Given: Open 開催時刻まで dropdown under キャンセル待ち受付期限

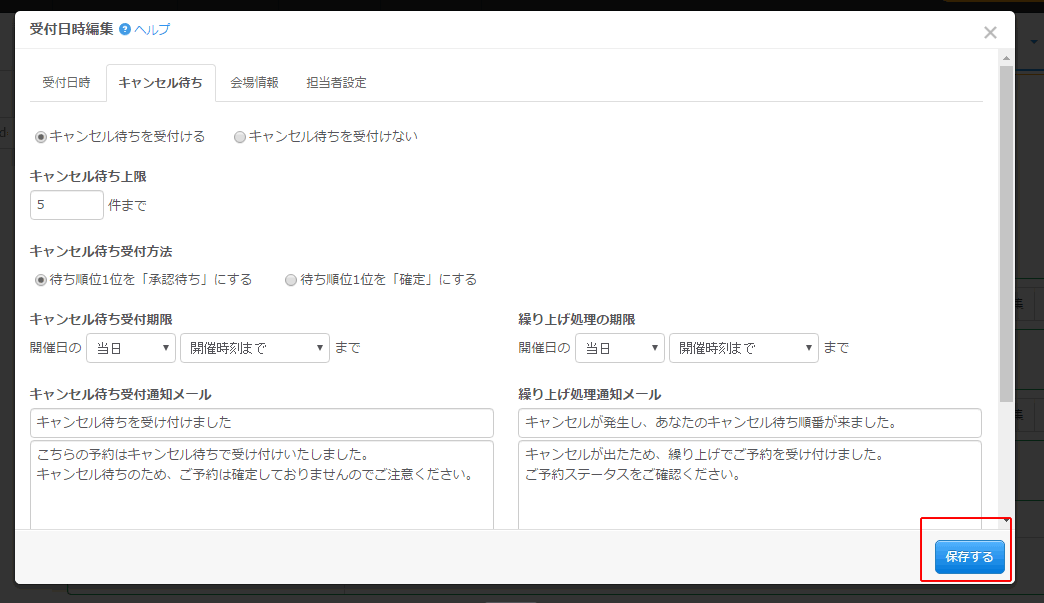Looking at the screenshot, I should 254,348.
